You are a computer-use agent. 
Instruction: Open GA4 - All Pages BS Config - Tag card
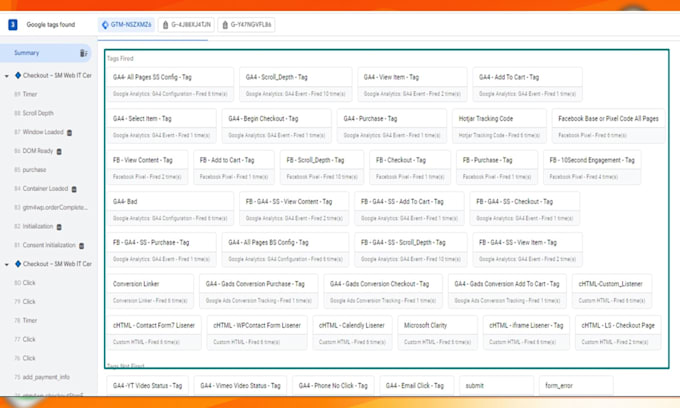(285, 250)
